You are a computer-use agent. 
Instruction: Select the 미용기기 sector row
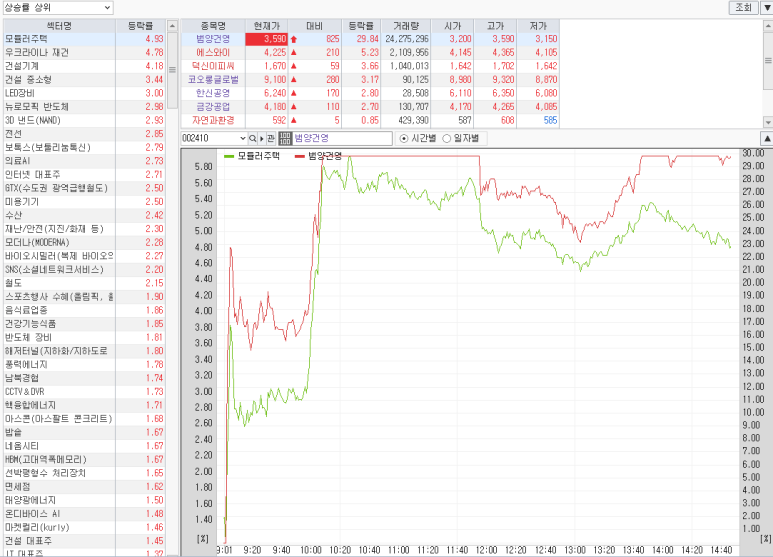(84, 202)
